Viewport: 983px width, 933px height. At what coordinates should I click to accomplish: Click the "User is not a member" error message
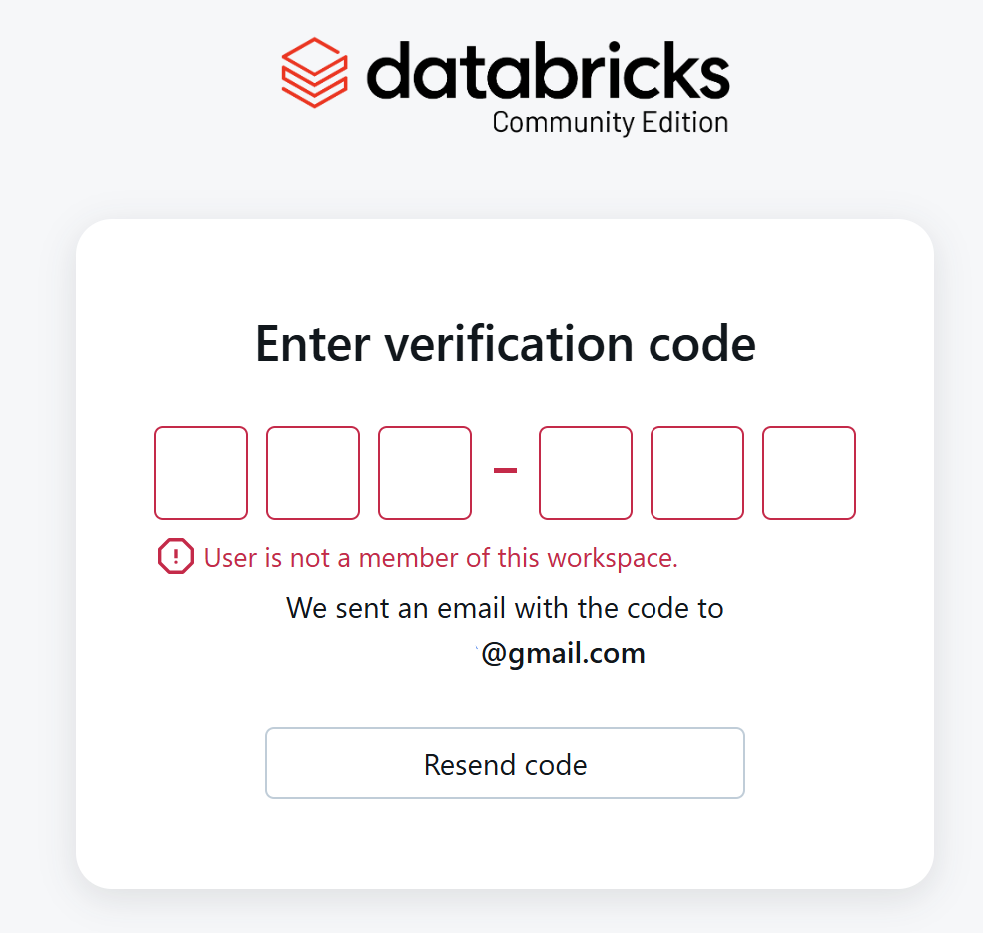click(x=440, y=558)
